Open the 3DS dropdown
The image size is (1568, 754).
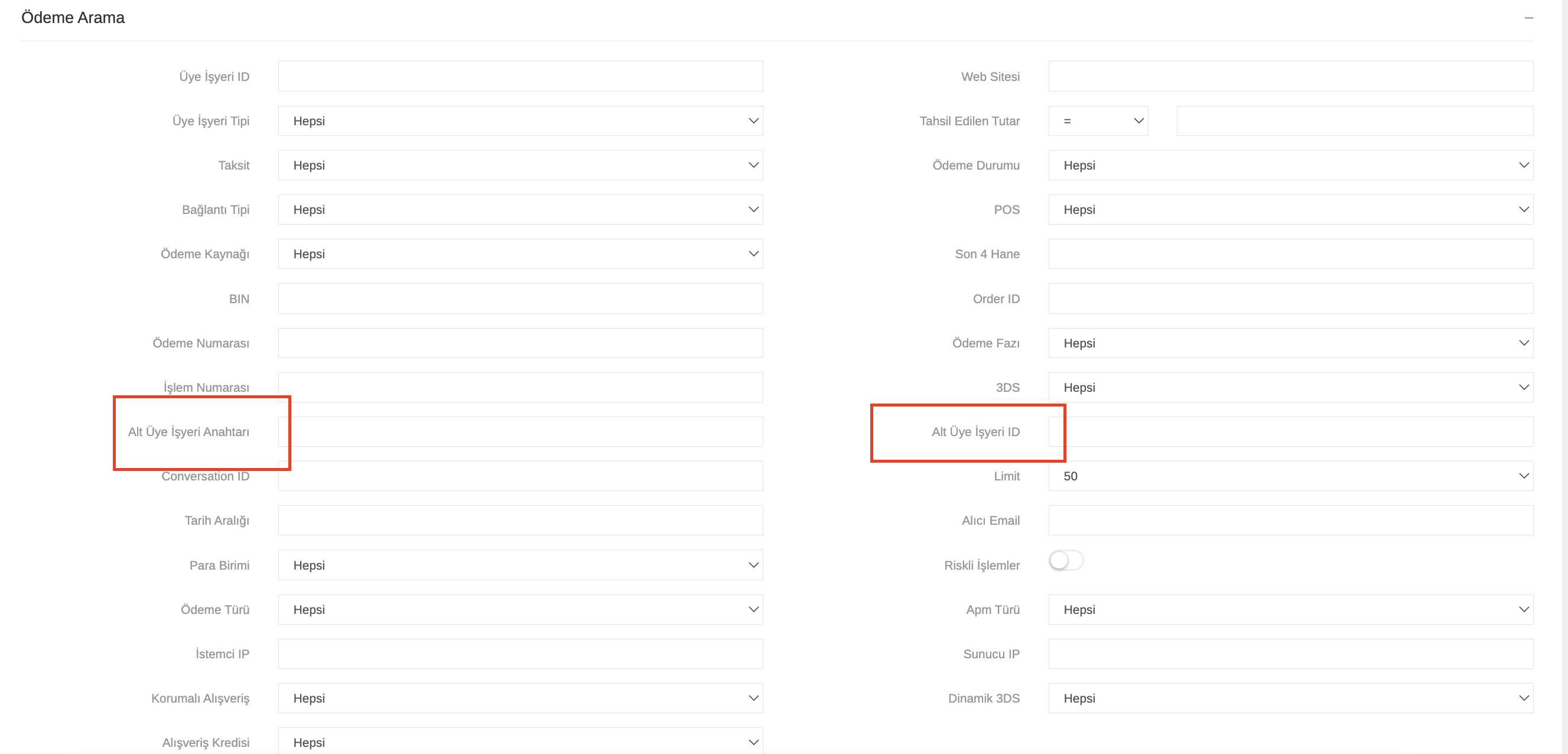click(x=1290, y=388)
